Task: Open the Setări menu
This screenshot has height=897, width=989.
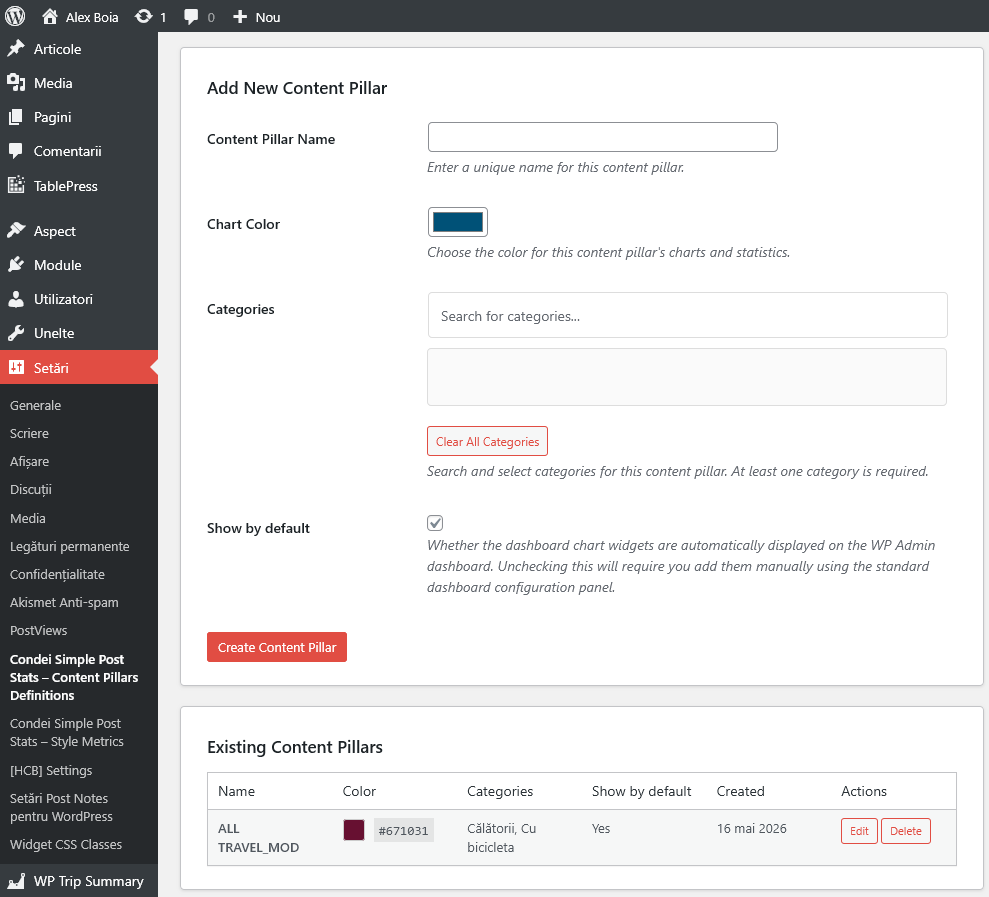Action: (79, 367)
